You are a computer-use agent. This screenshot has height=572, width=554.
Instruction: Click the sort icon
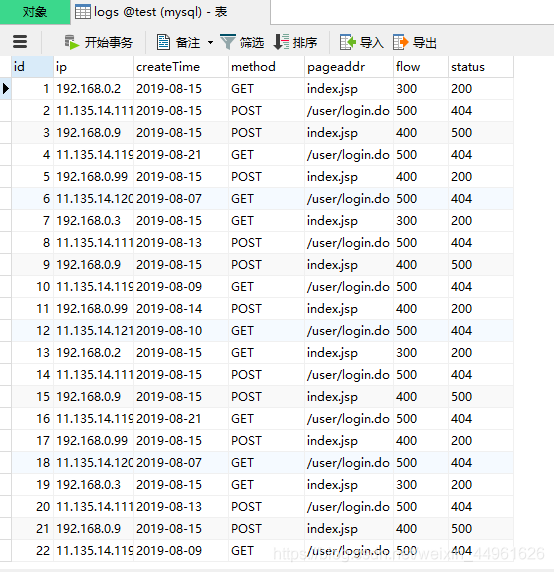[x=281, y=42]
